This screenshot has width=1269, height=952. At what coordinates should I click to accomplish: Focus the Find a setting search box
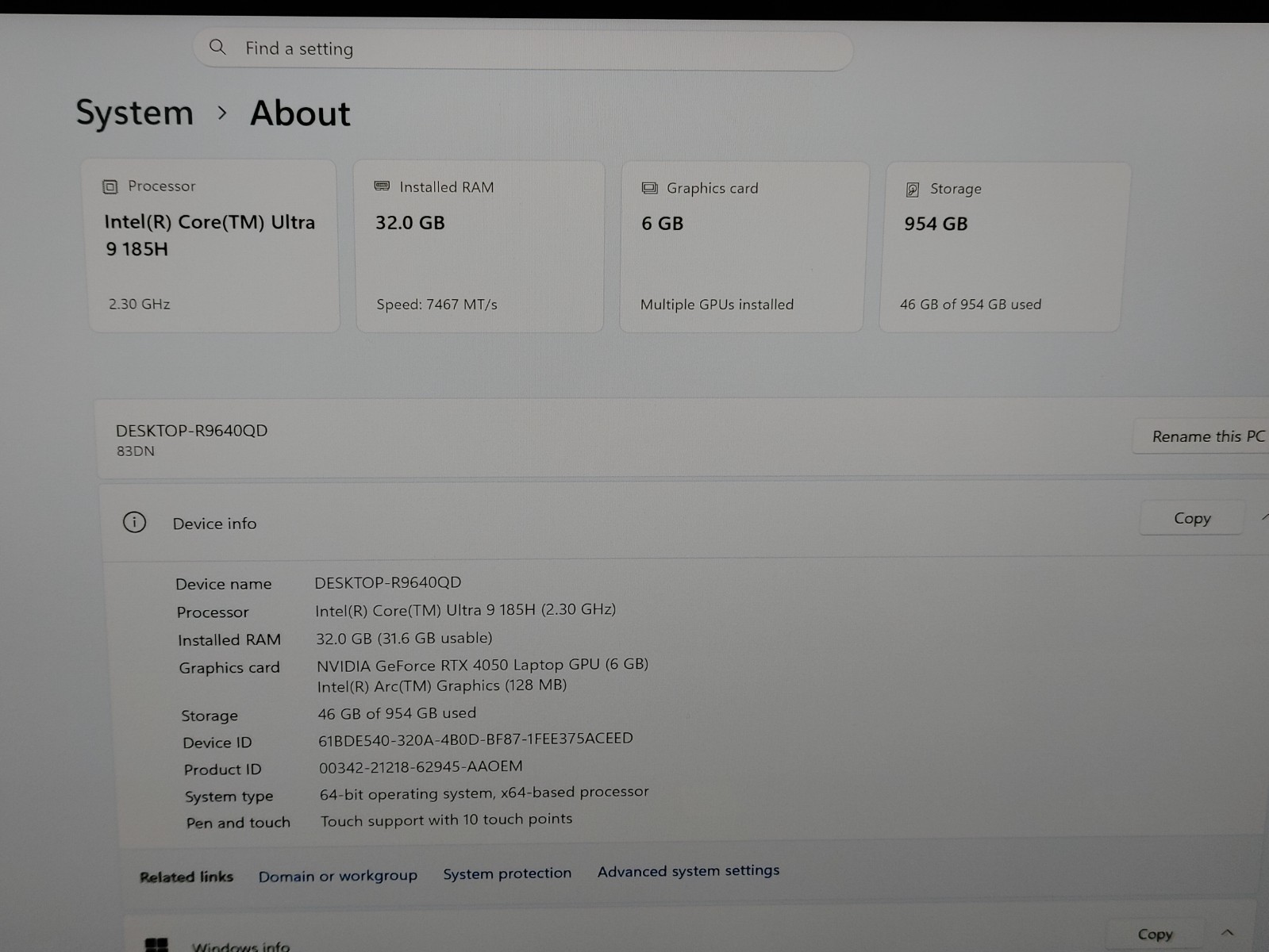click(x=523, y=50)
